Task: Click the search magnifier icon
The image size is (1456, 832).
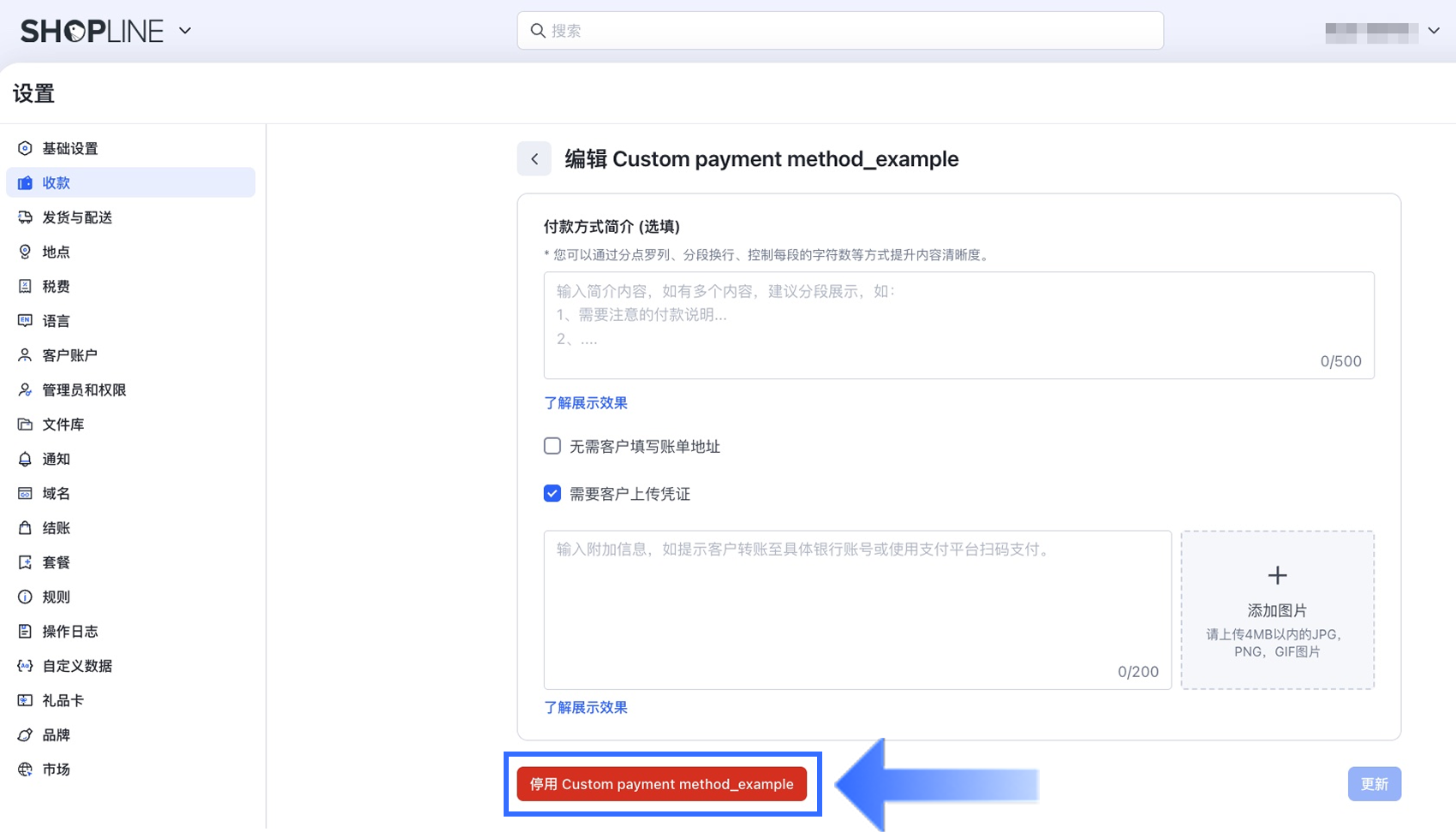Action: point(538,31)
